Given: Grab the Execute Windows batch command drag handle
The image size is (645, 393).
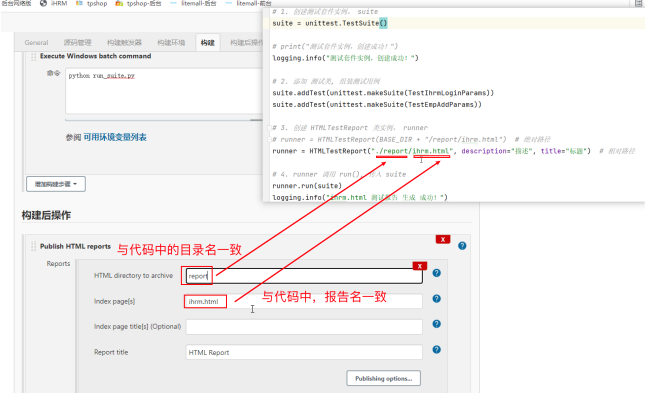Looking at the screenshot, I should [33, 56].
